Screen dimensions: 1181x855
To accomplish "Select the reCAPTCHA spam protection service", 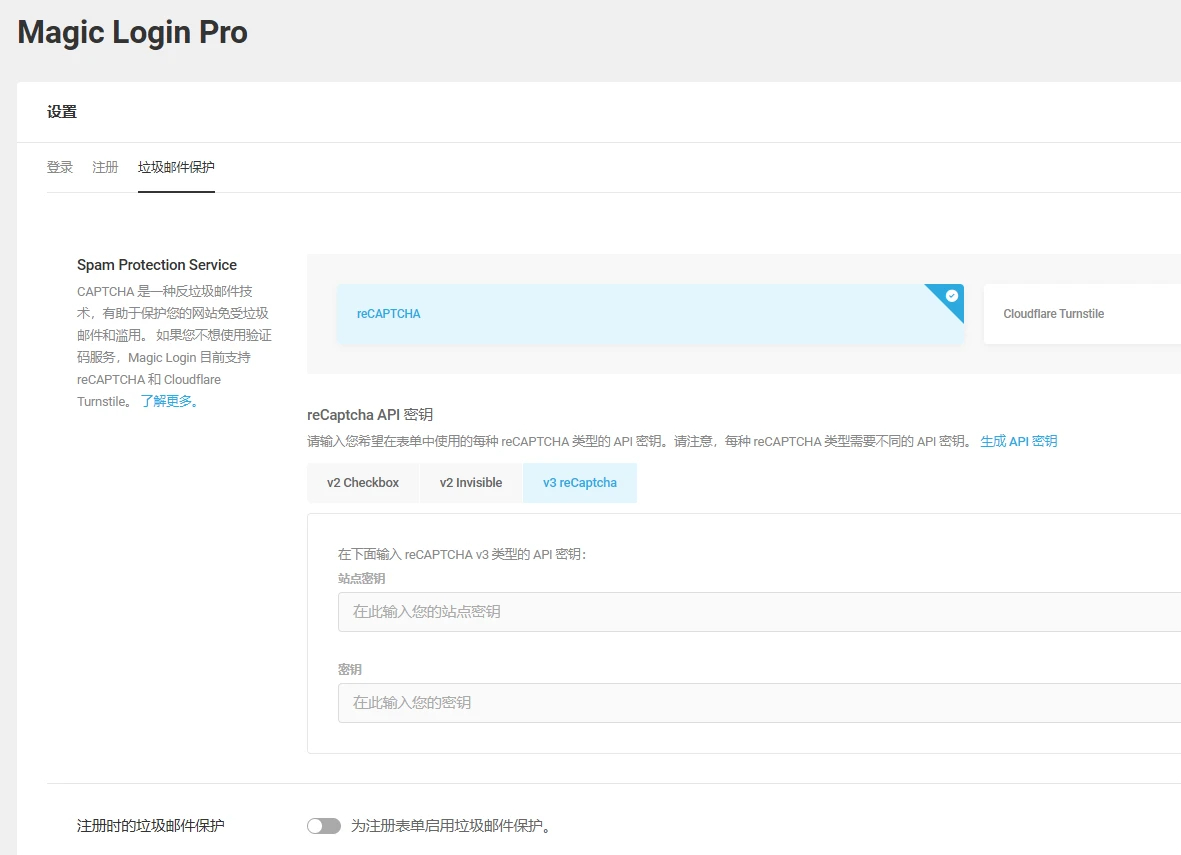I will click(x=650, y=313).
